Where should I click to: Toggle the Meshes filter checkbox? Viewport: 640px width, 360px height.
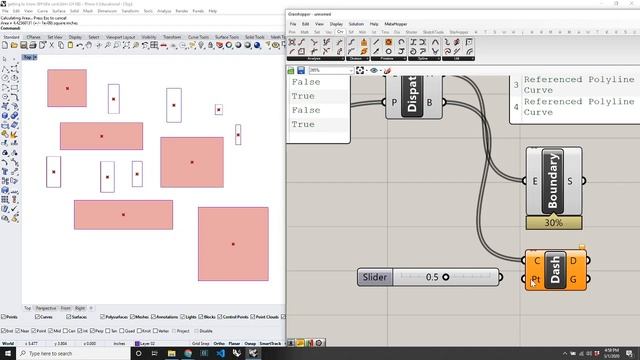coord(132,317)
